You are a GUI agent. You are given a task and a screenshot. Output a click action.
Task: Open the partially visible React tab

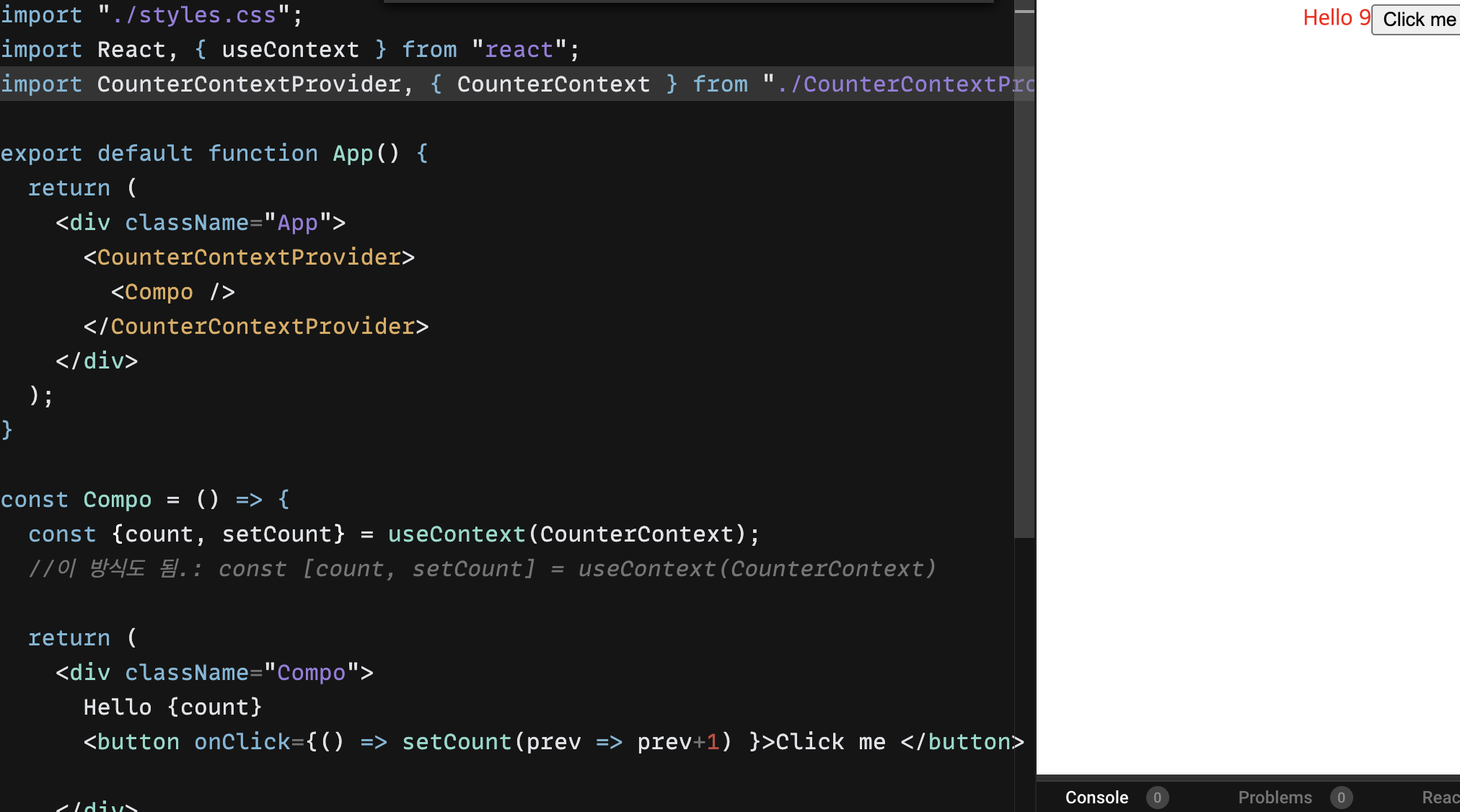point(1440,797)
